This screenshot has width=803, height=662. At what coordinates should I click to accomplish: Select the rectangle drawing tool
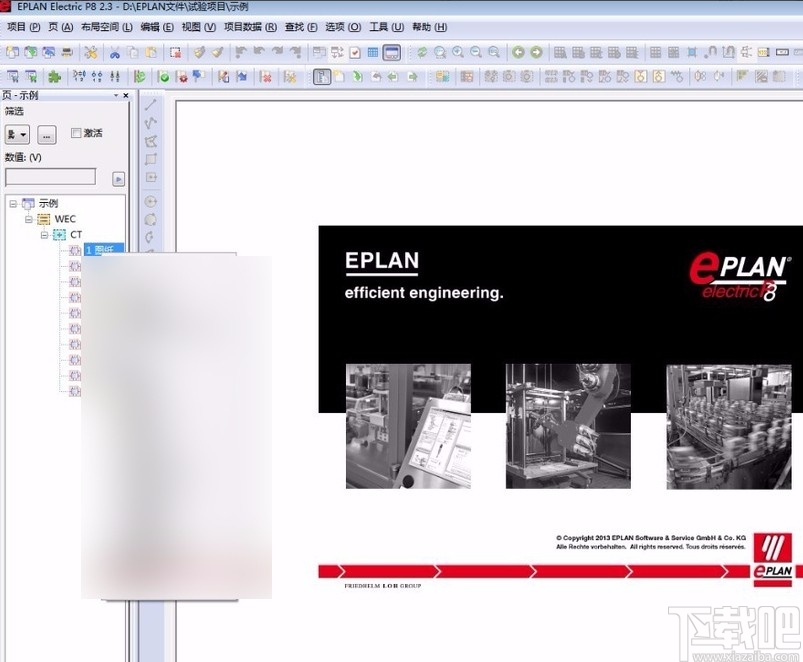pos(151,159)
